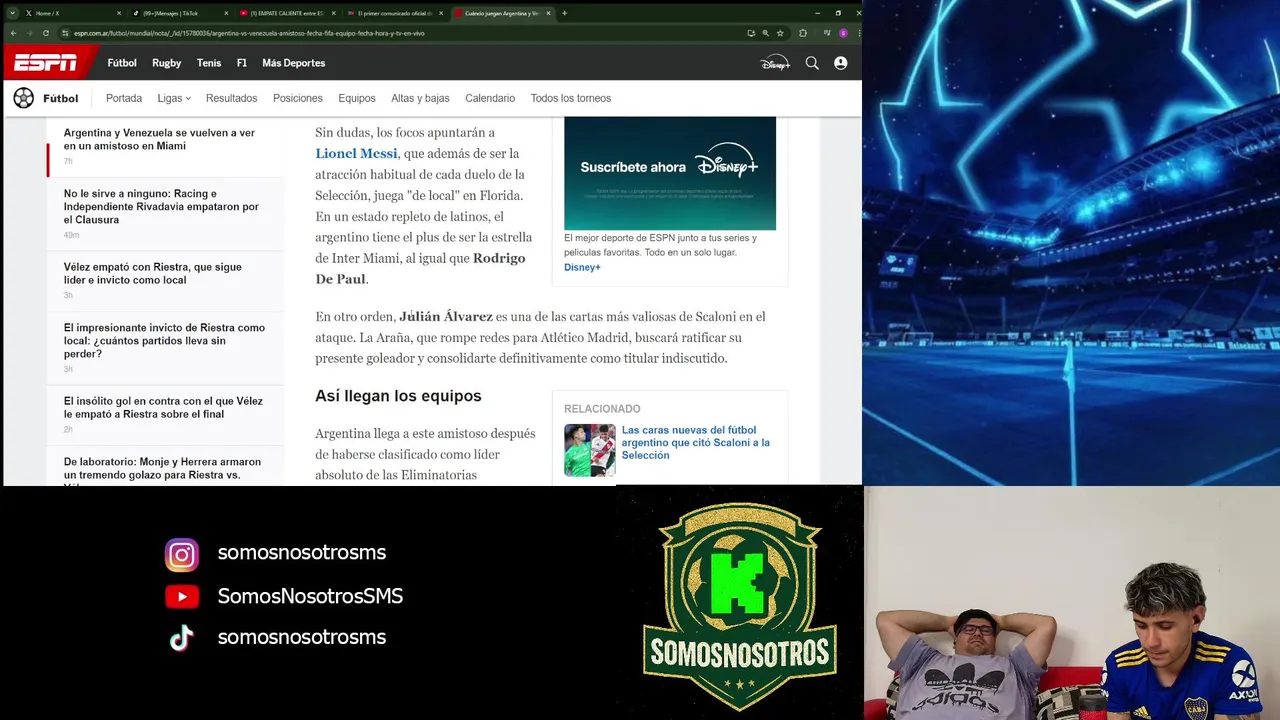The width and height of the screenshot is (1280, 720).
Task: Click the YouTube icon in overlay
Action: point(182,597)
